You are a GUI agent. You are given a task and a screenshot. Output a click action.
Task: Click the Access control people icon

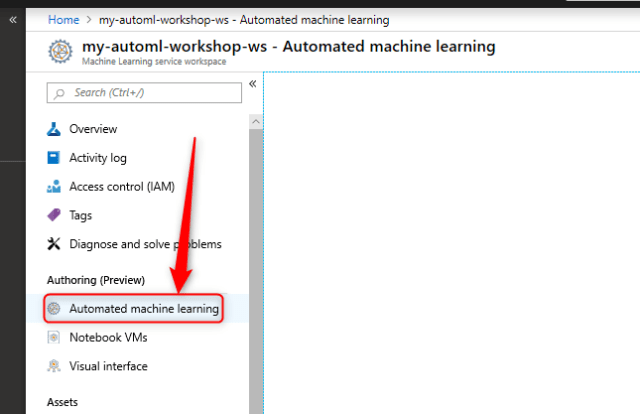(53, 187)
